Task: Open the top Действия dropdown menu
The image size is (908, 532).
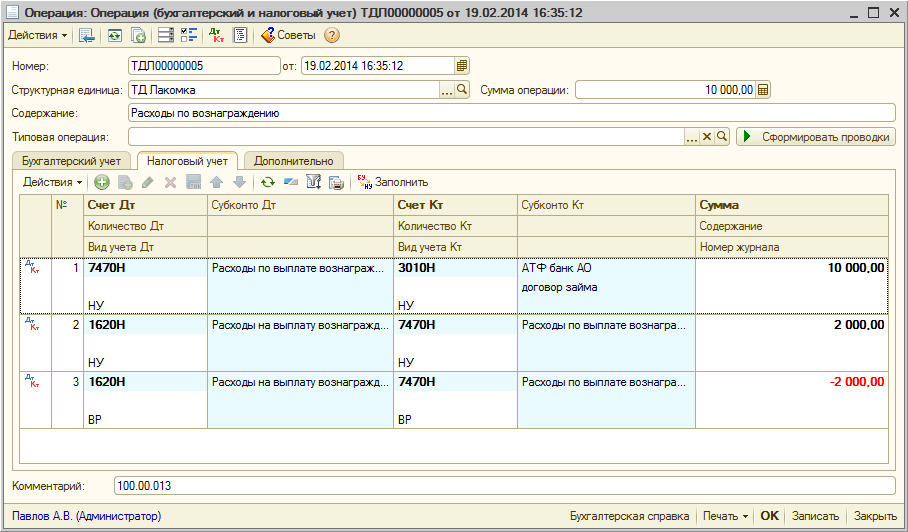Action: 38,35
